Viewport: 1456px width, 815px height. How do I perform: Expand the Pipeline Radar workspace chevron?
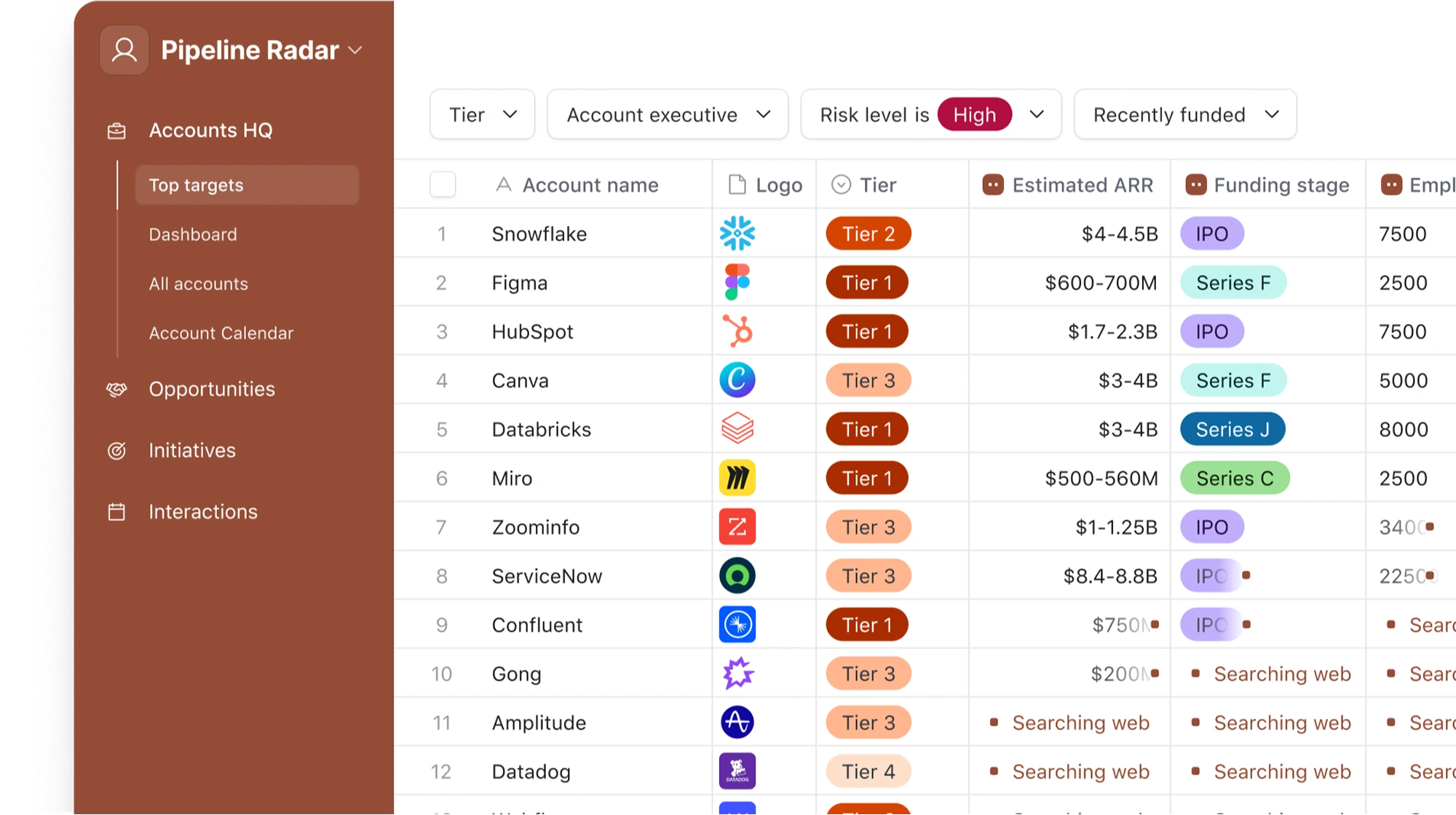click(355, 50)
